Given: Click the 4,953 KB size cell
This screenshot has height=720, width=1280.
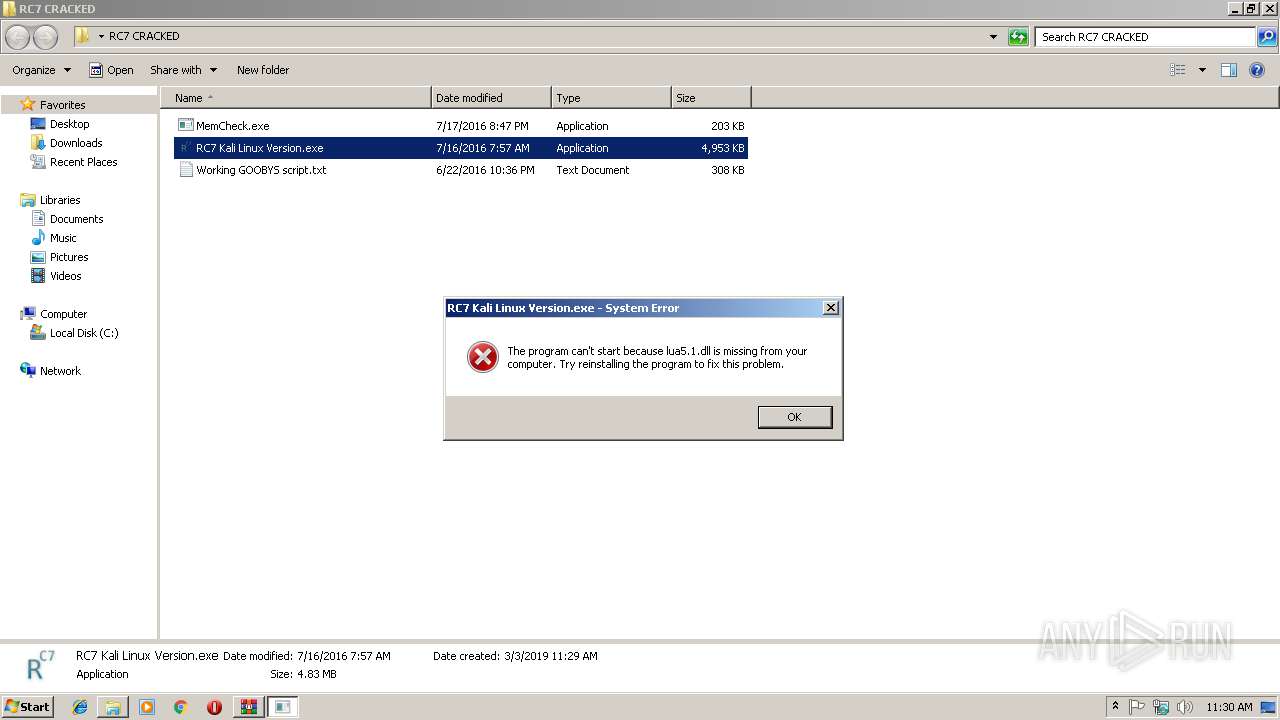Looking at the screenshot, I should [723, 148].
